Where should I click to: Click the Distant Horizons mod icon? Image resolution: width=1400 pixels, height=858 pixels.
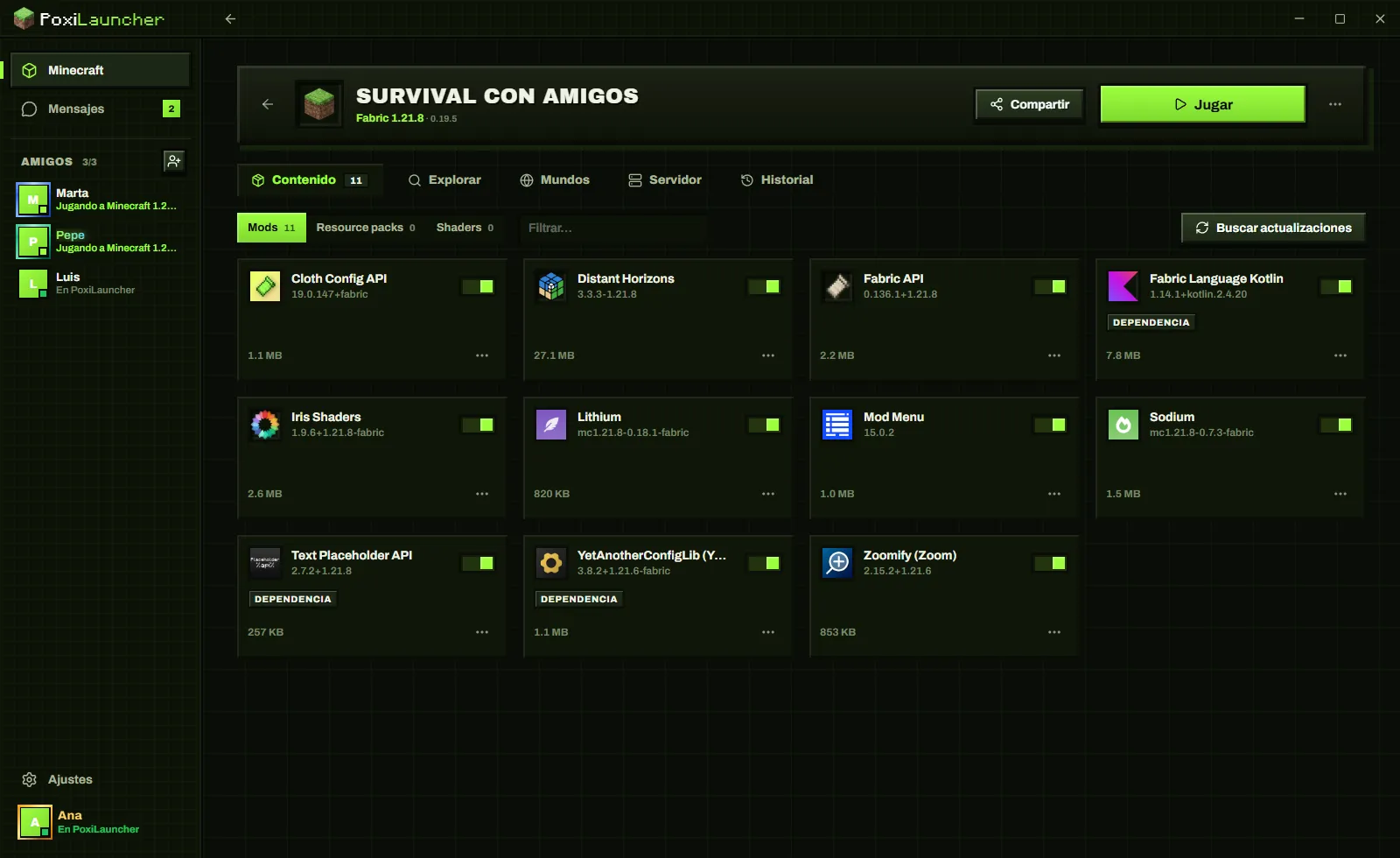pos(551,286)
